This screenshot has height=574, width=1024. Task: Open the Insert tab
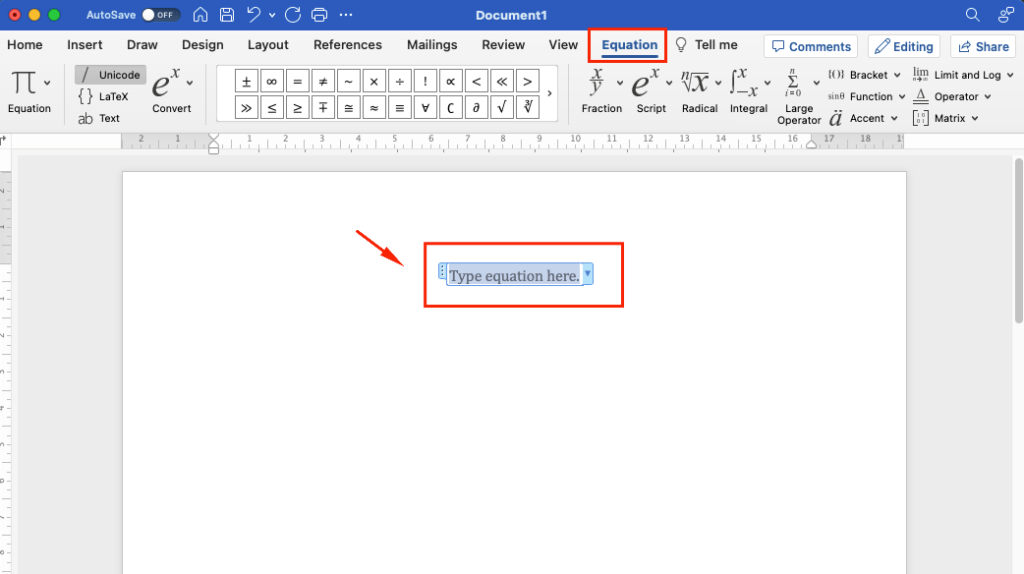(x=85, y=45)
